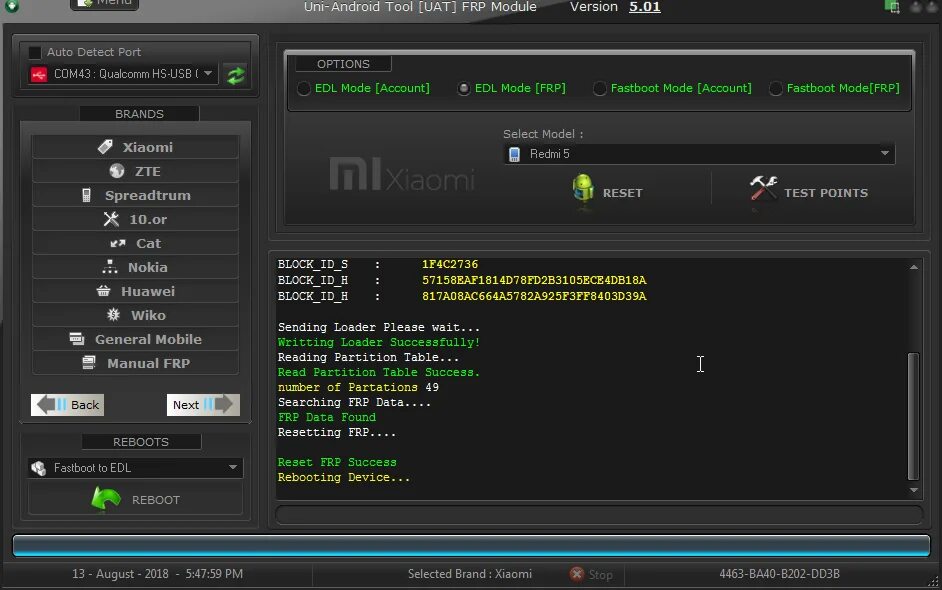
Task: Click the 10.or tools icon
Action: click(111, 219)
